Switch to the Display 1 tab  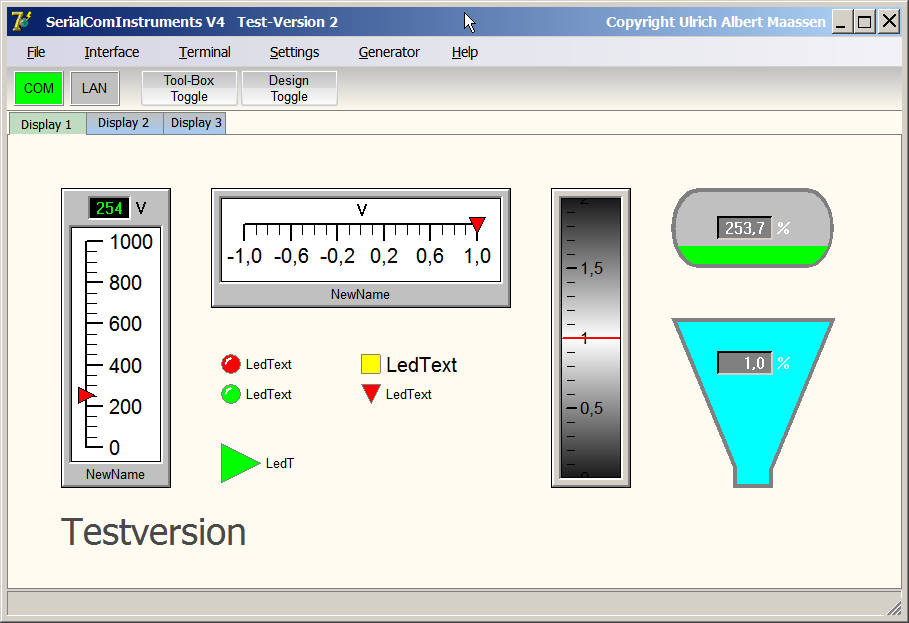47,124
